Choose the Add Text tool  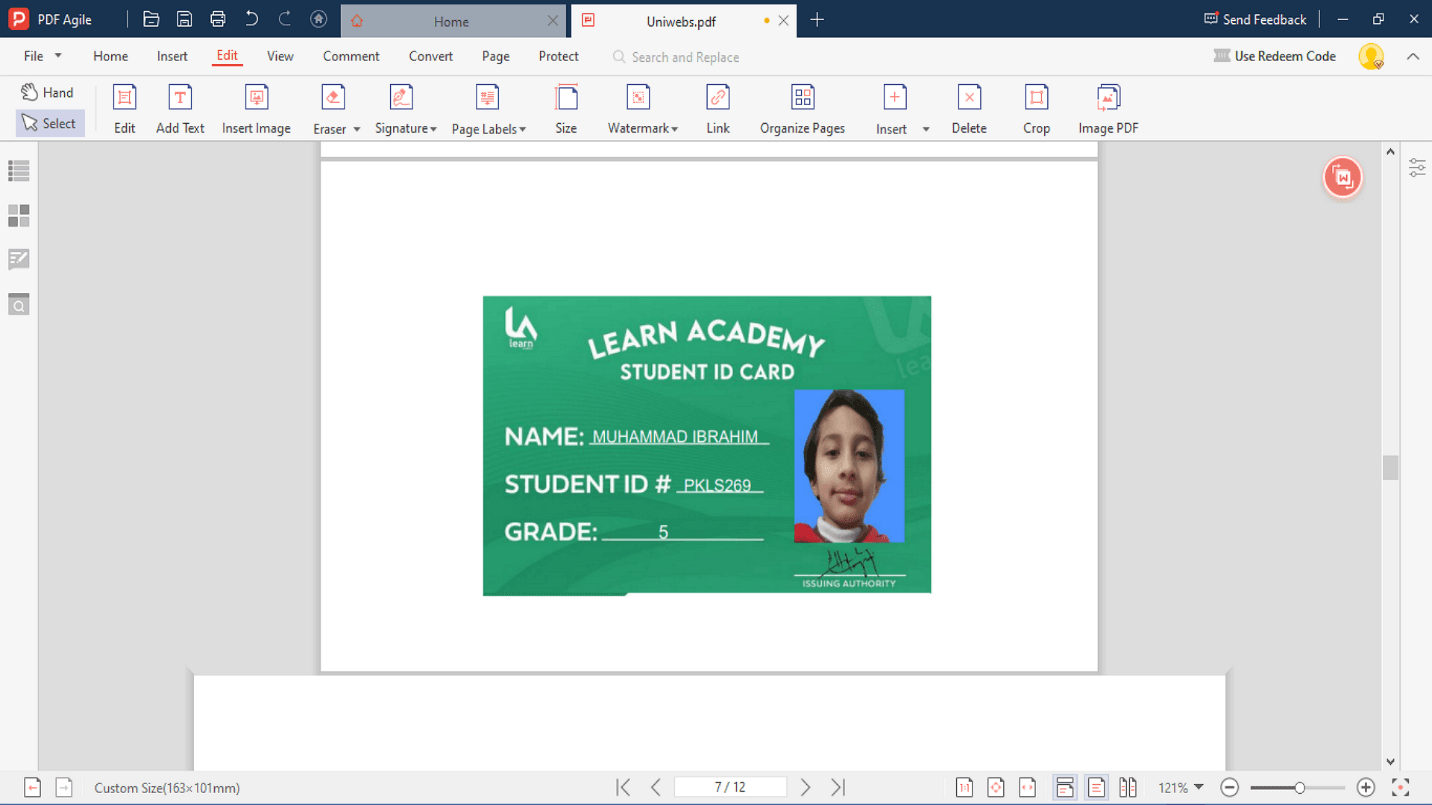[180, 109]
